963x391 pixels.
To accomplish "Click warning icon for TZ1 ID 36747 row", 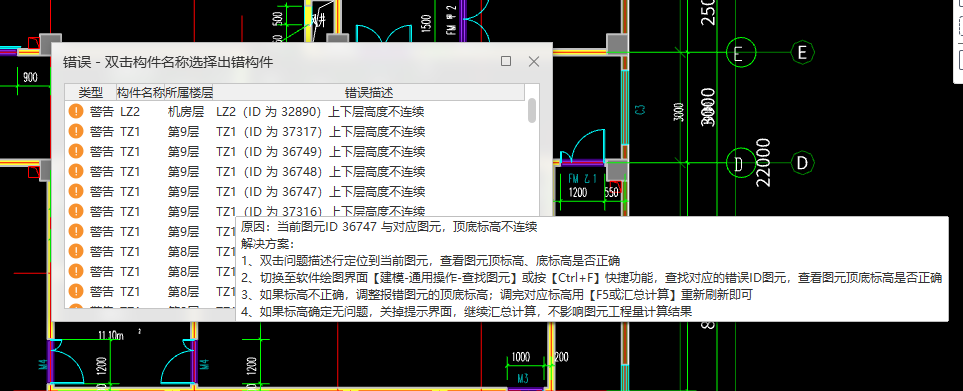I will 76,192.
